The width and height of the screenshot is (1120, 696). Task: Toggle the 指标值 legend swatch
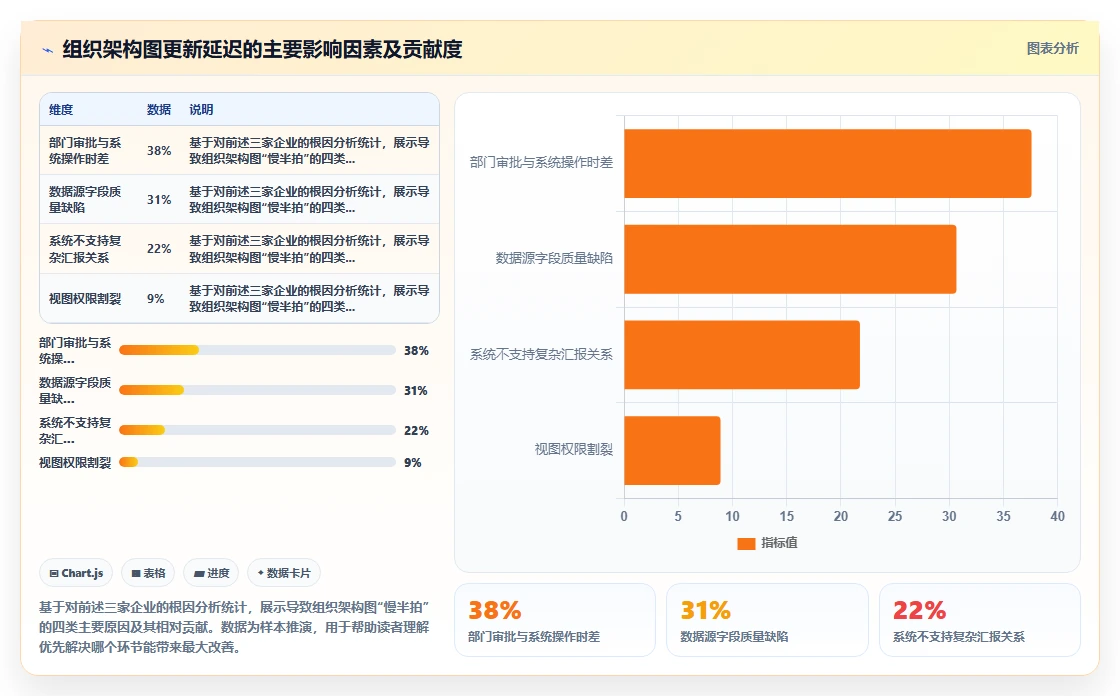pyautogui.click(x=746, y=544)
